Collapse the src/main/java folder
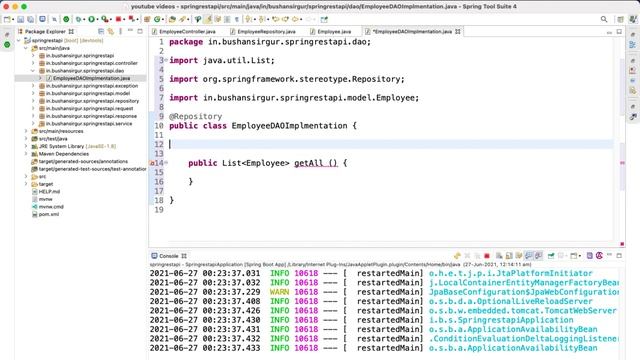This screenshot has height=360, width=640. coord(26,48)
